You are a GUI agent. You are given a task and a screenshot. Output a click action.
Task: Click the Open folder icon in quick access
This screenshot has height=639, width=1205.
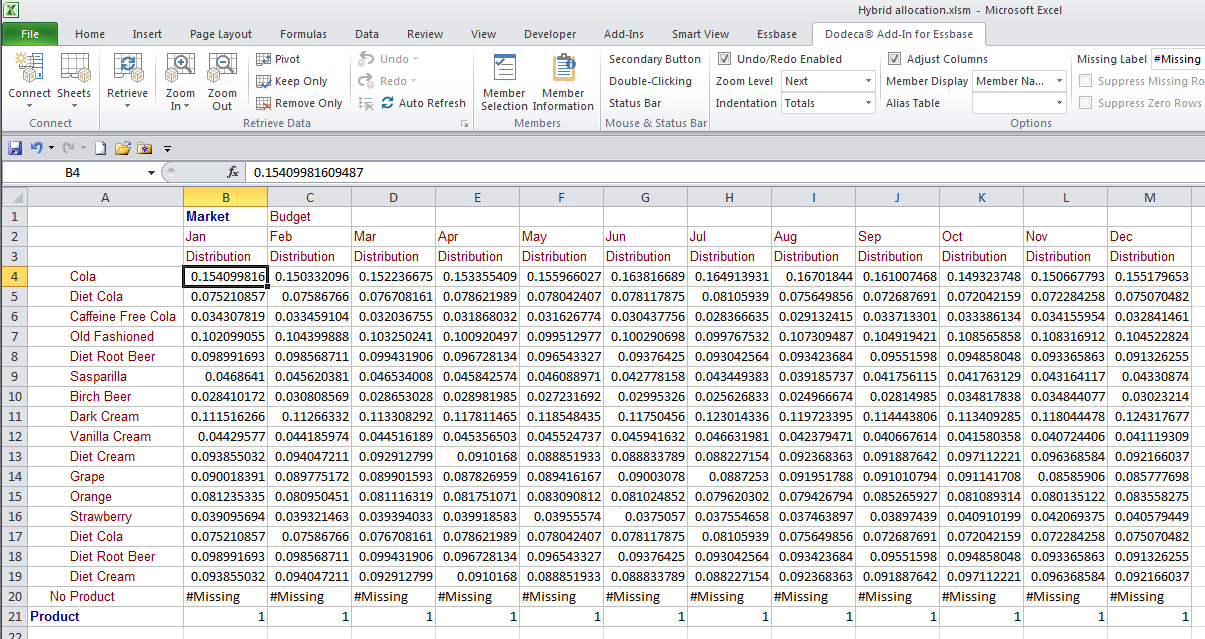(x=122, y=148)
